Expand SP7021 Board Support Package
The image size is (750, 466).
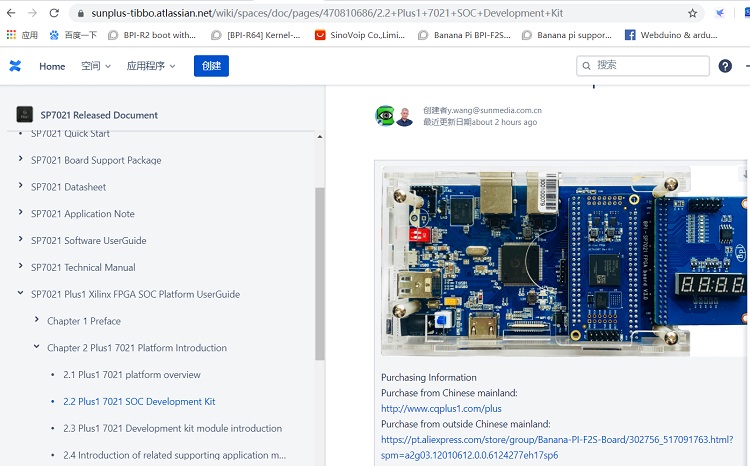pos(20,158)
